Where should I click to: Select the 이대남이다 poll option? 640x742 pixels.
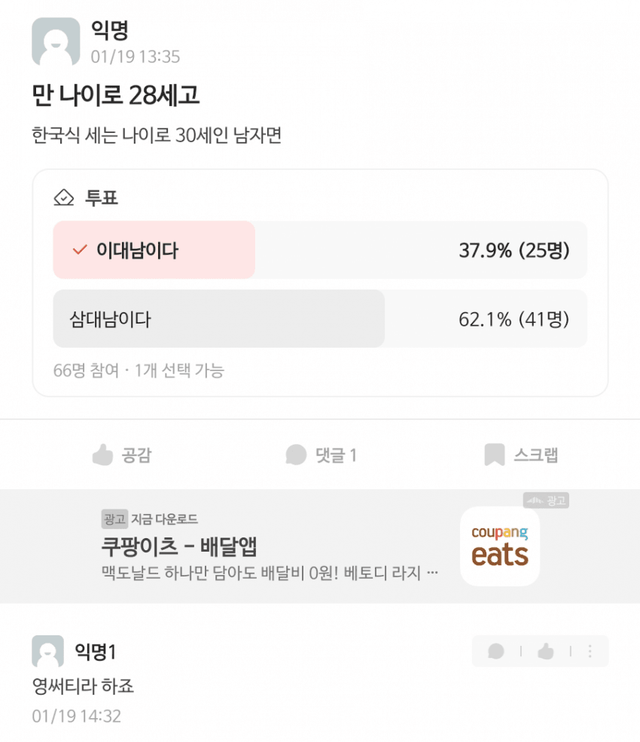pos(137,250)
